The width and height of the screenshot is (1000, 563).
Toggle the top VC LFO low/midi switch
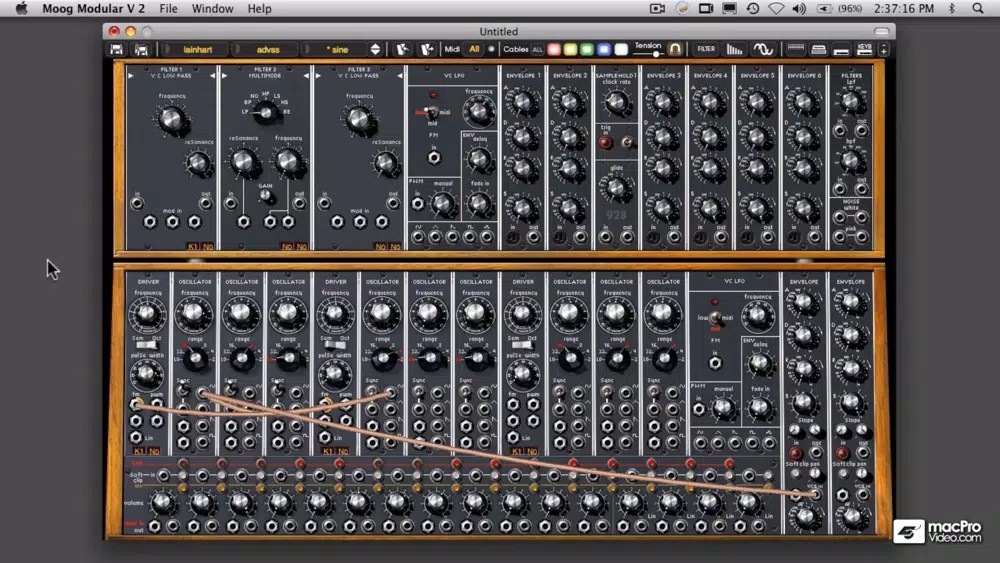[x=431, y=112]
